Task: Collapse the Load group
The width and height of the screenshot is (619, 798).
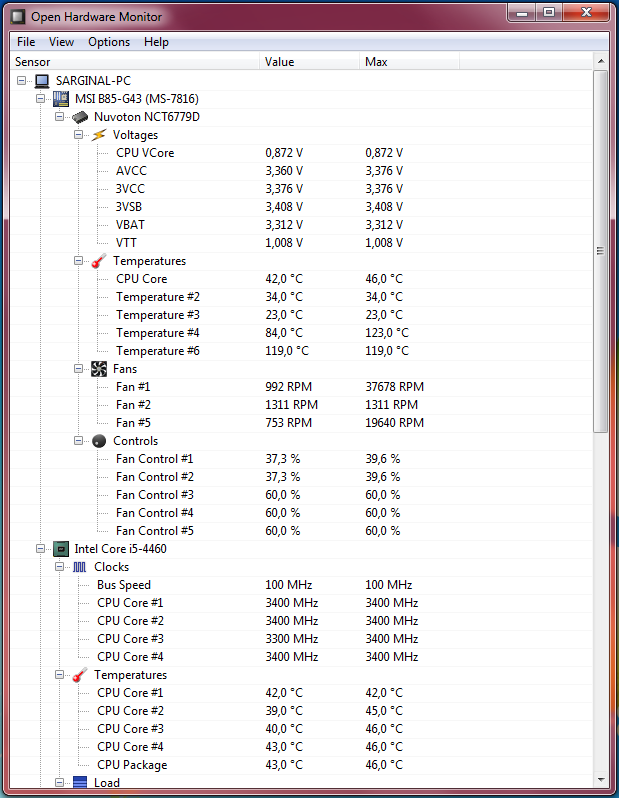Action: (x=60, y=782)
